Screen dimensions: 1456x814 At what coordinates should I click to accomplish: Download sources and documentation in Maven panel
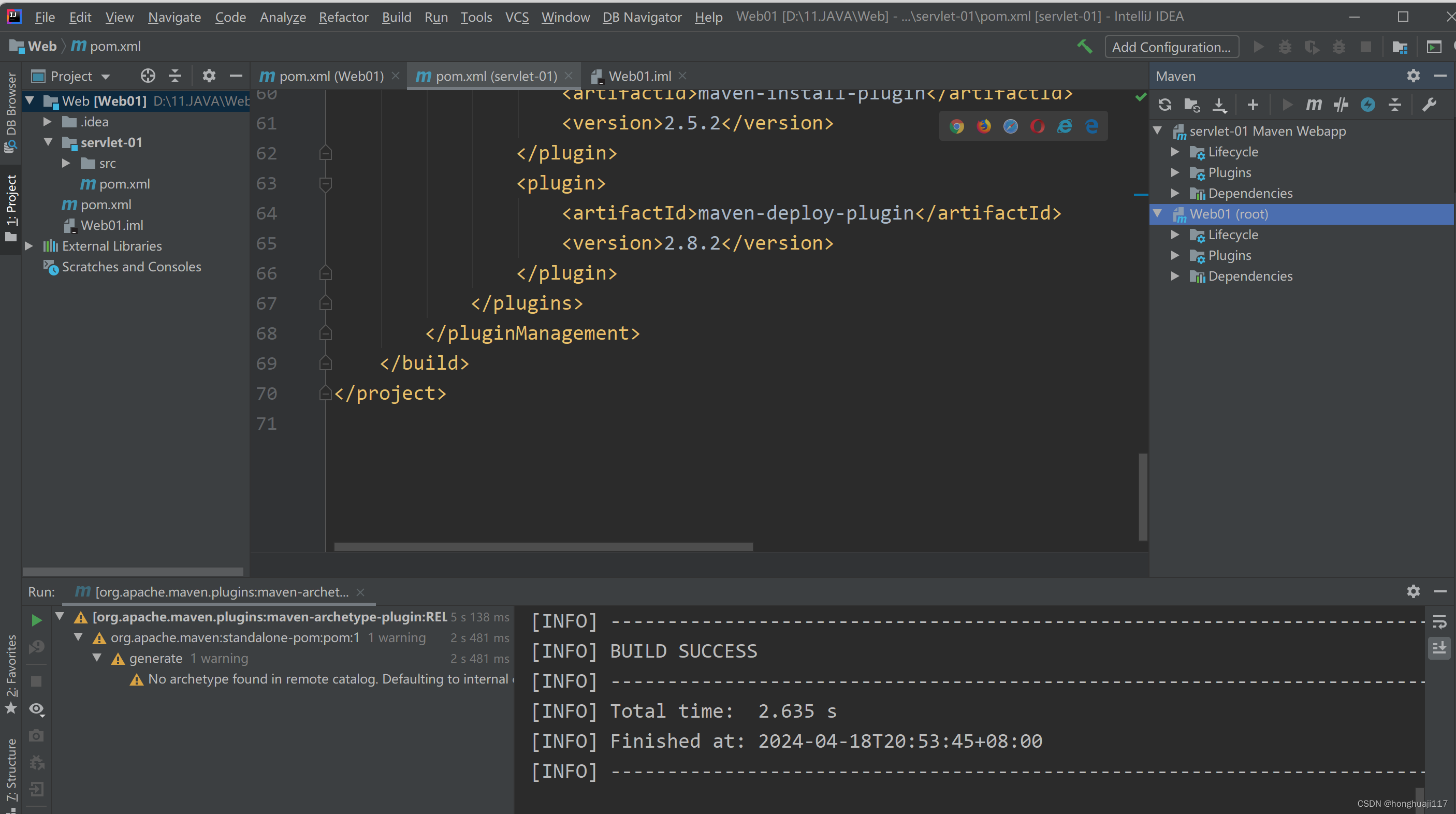click(1220, 105)
